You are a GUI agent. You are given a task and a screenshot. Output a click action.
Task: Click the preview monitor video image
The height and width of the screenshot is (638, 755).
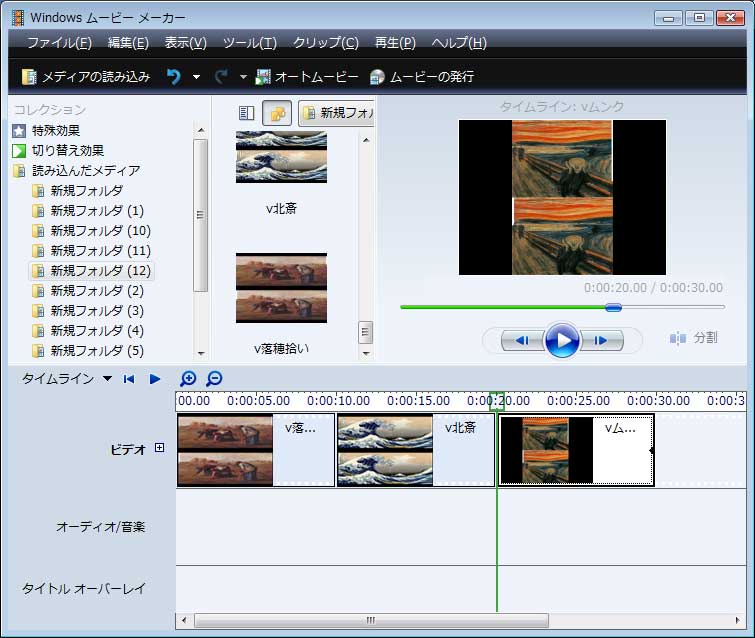(562, 197)
